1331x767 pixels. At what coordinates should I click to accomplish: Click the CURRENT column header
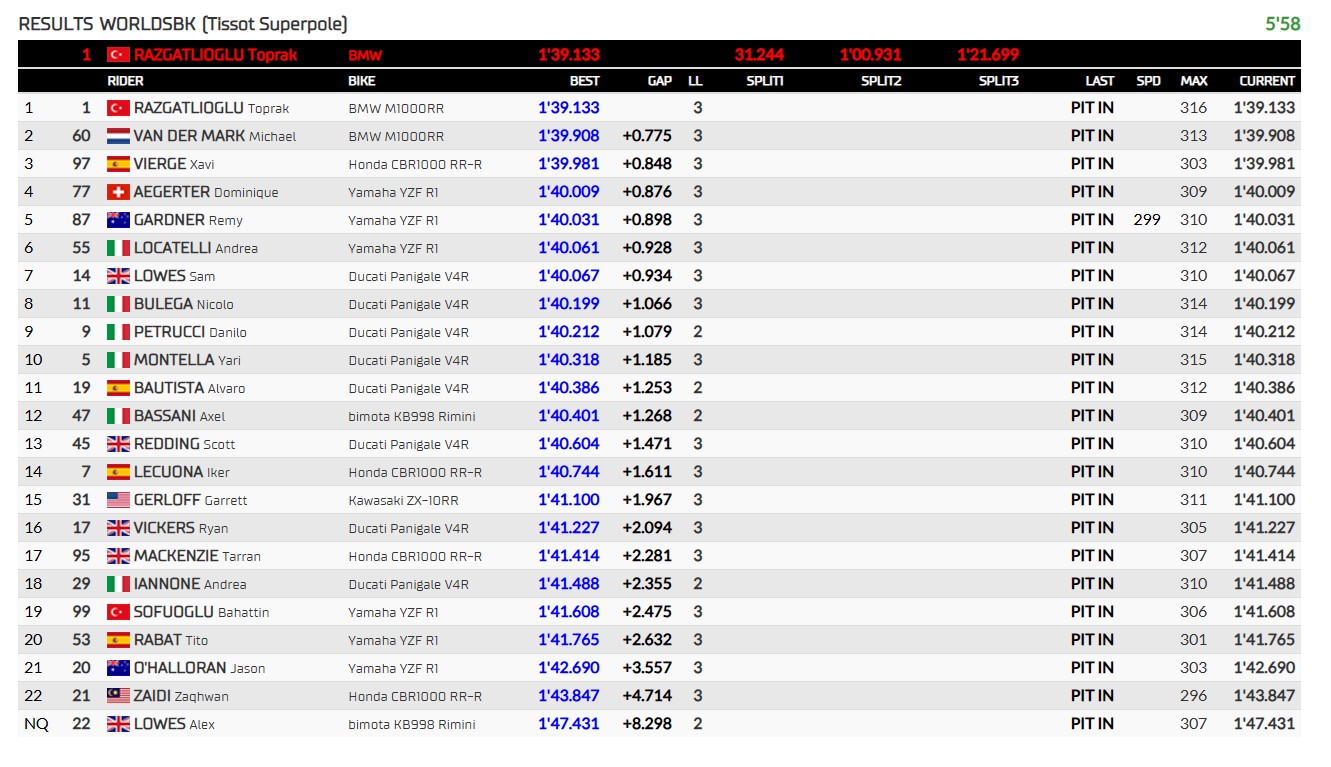[1267, 81]
